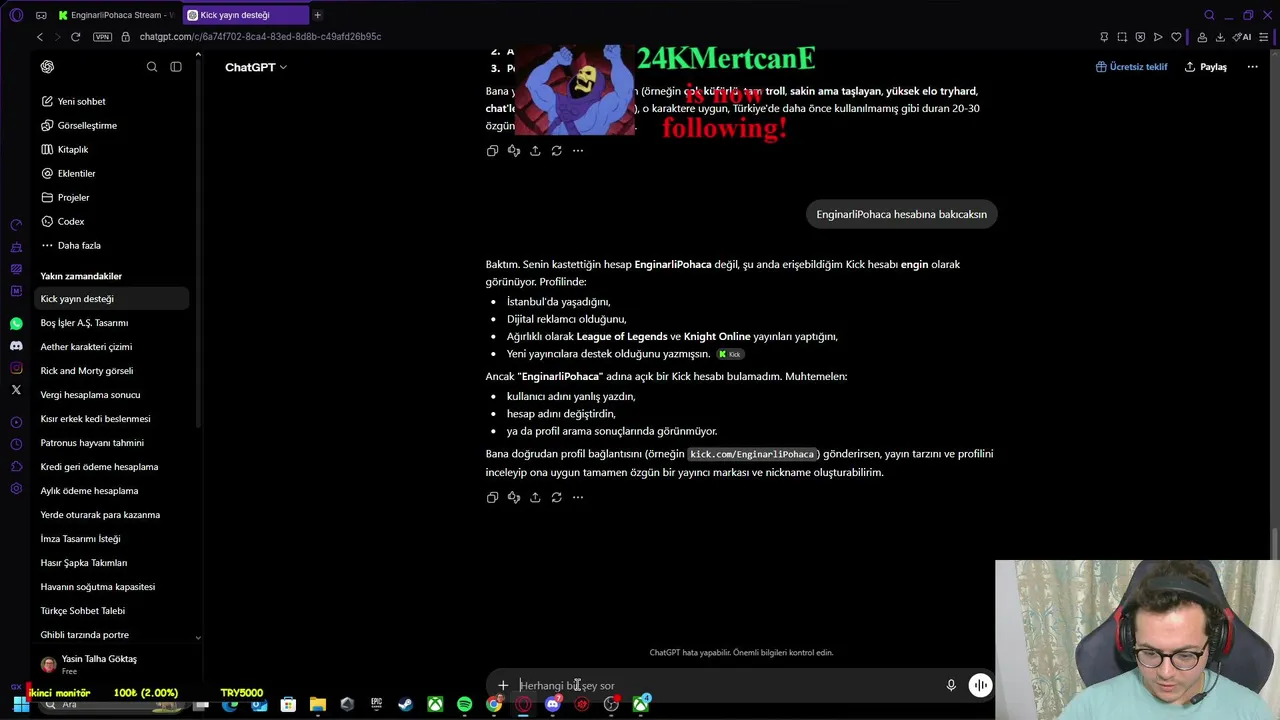Open Projeler in the sidebar
Viewport: 1280px width, 720px height.
pos(112,197)
